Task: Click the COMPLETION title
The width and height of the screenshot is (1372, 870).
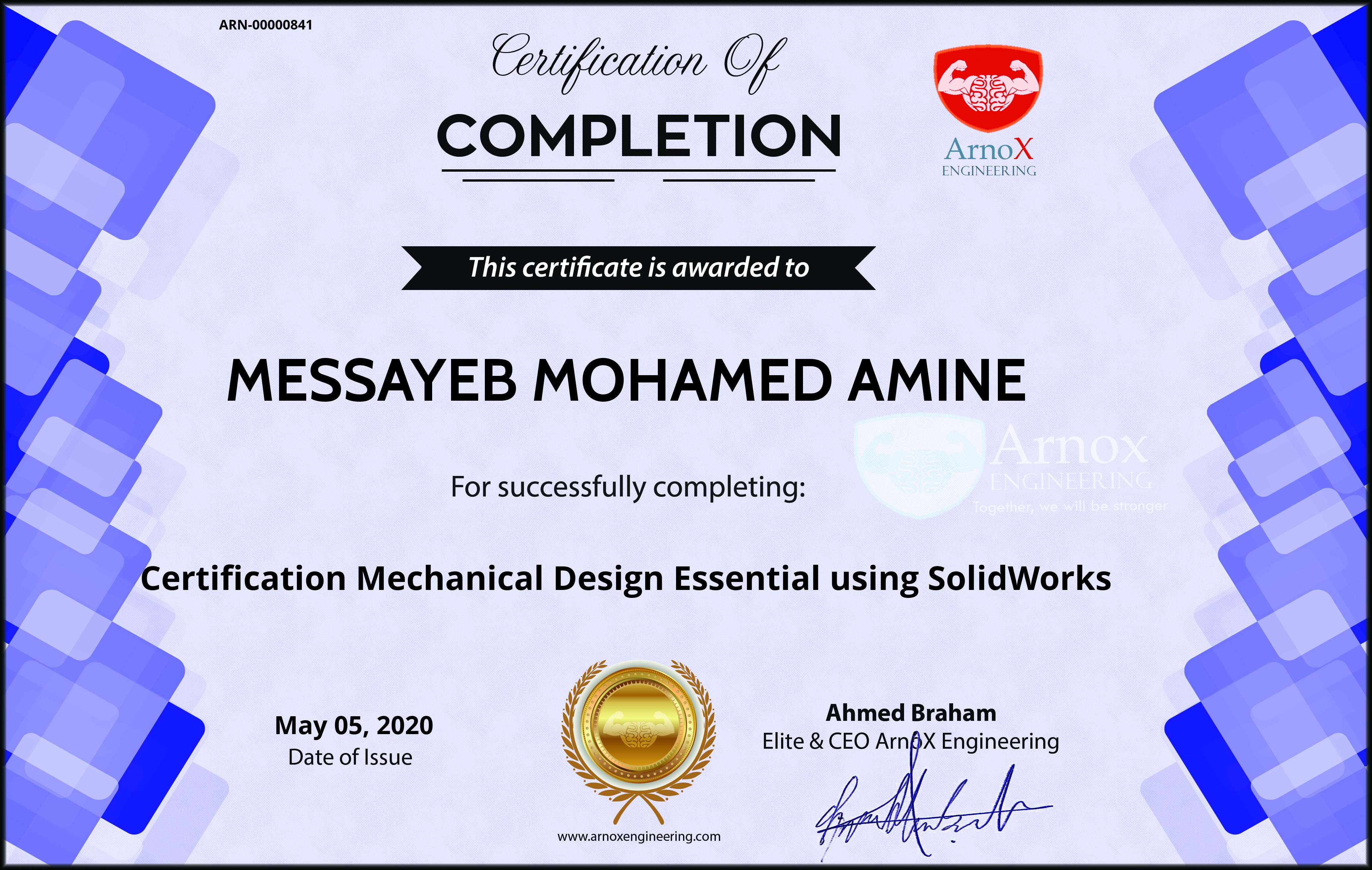Action: coord(639,136)
